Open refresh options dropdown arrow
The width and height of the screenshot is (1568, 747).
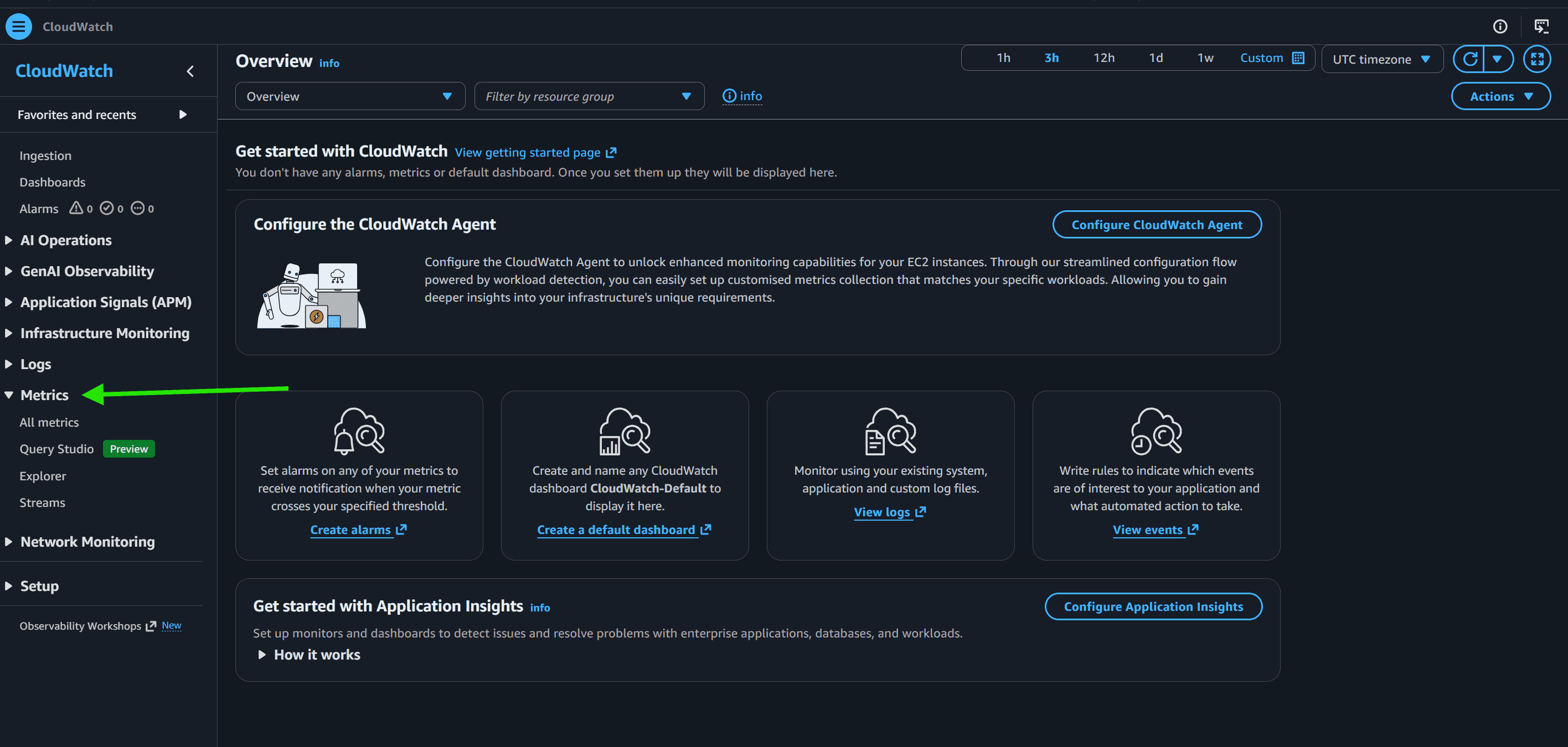point(1497,59)
